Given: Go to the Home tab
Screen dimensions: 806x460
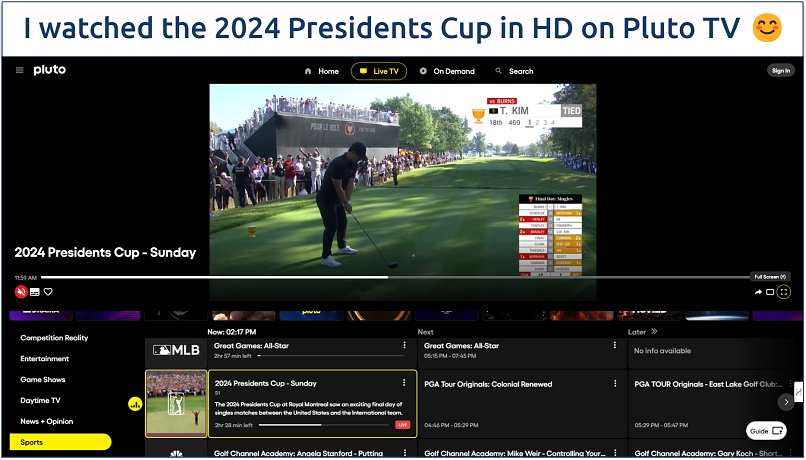Looking at the screenshot, I should click(322, 71).
